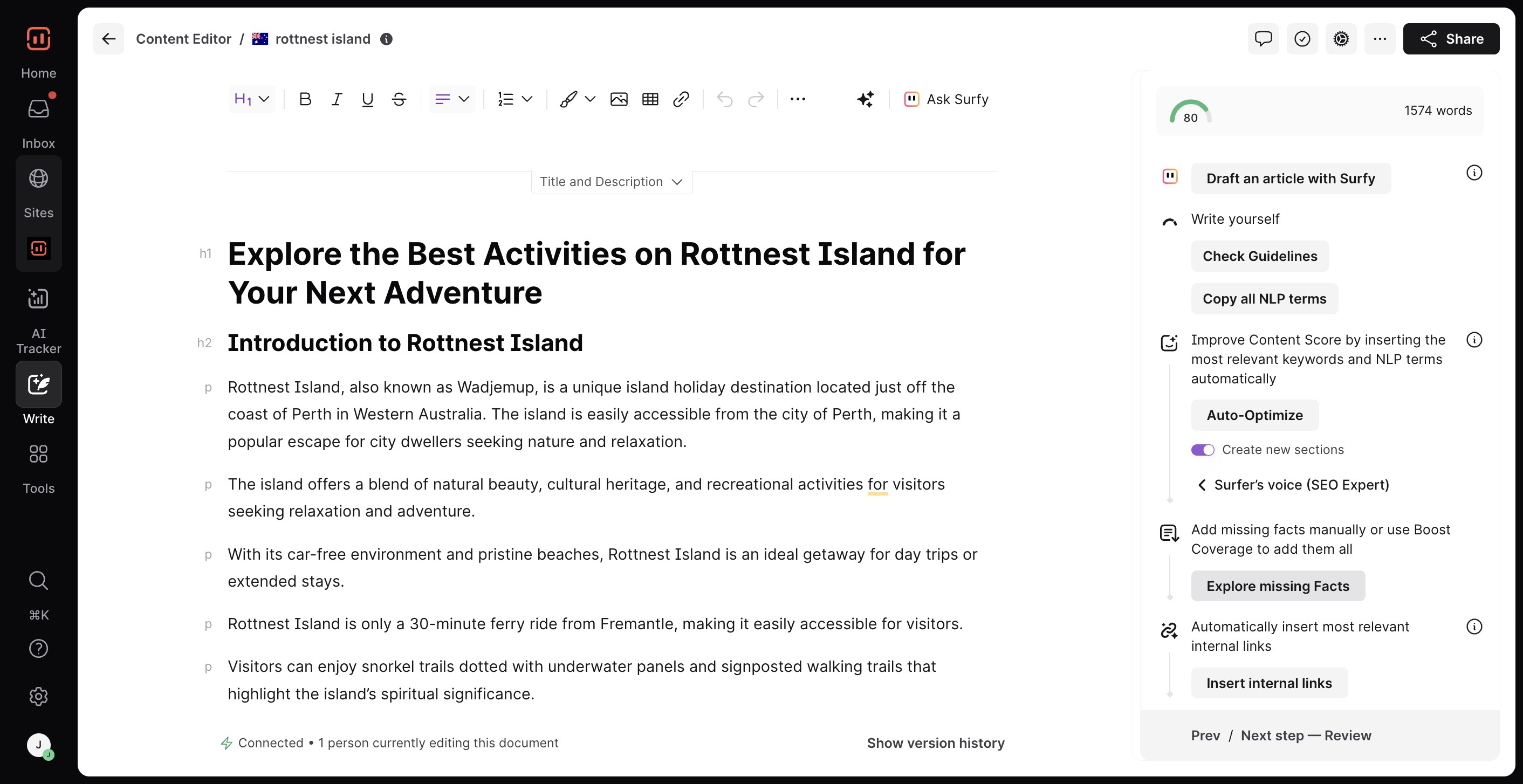The height and width of the screenshot is (784, 1523).
Task: Click info icon beside Improve Content Score
Action: point(1474,340)
